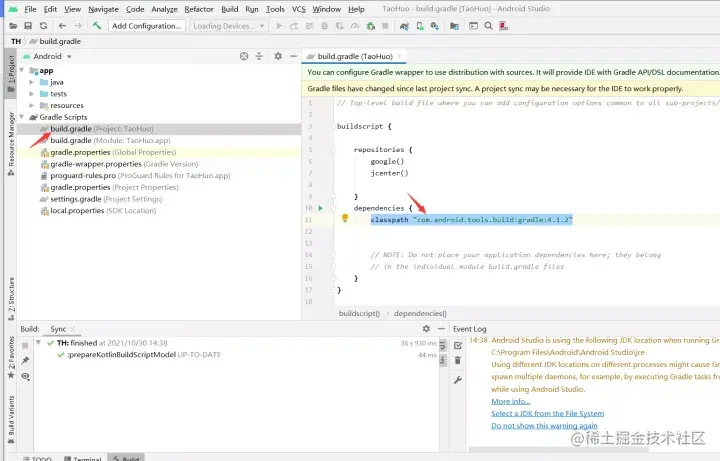Collapse the TH: finished build node
Screen dimensions: 720x461
click(39, 343)
